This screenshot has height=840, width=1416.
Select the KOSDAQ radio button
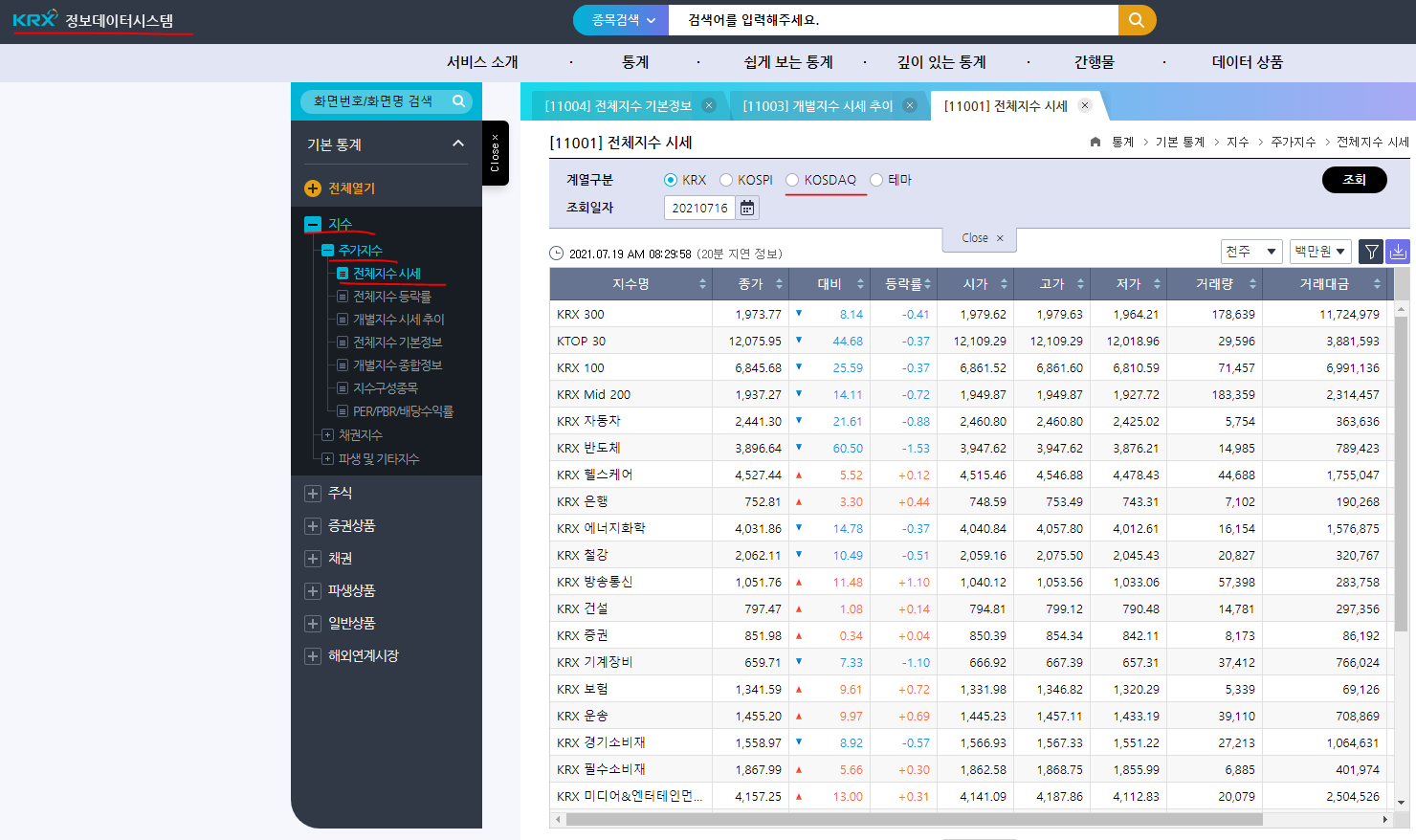(792, 180)
